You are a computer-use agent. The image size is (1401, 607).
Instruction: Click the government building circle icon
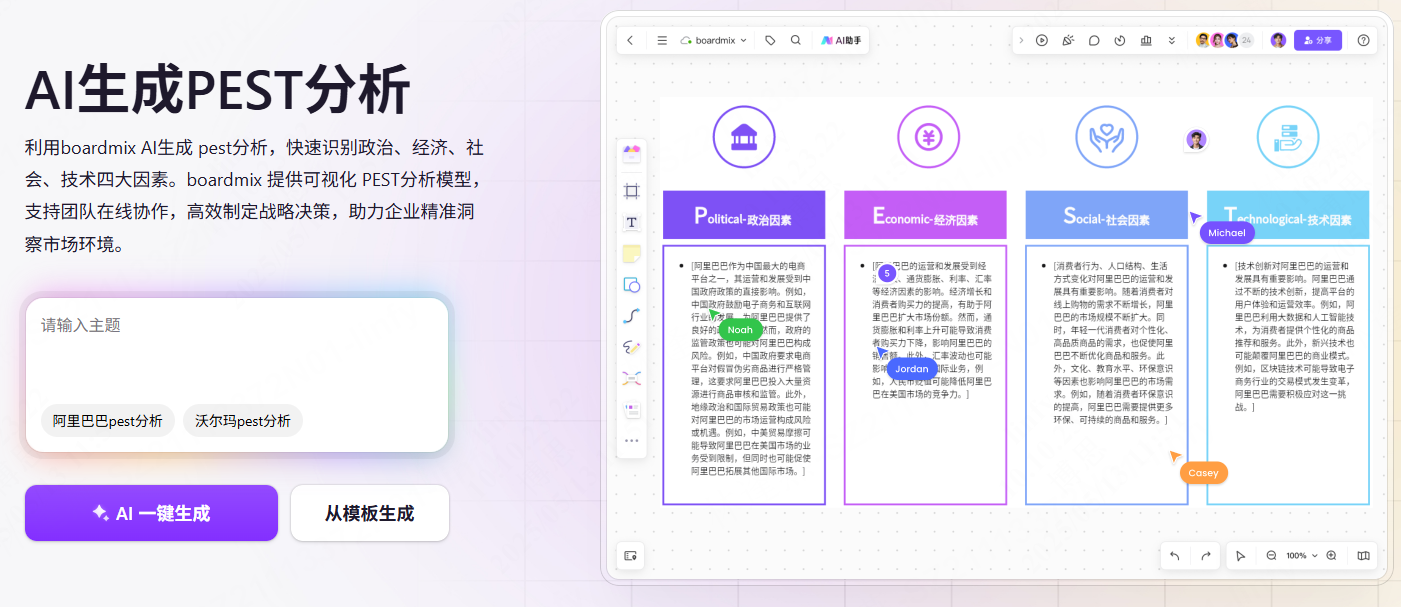pyautogui.click(x=744, y=136)
